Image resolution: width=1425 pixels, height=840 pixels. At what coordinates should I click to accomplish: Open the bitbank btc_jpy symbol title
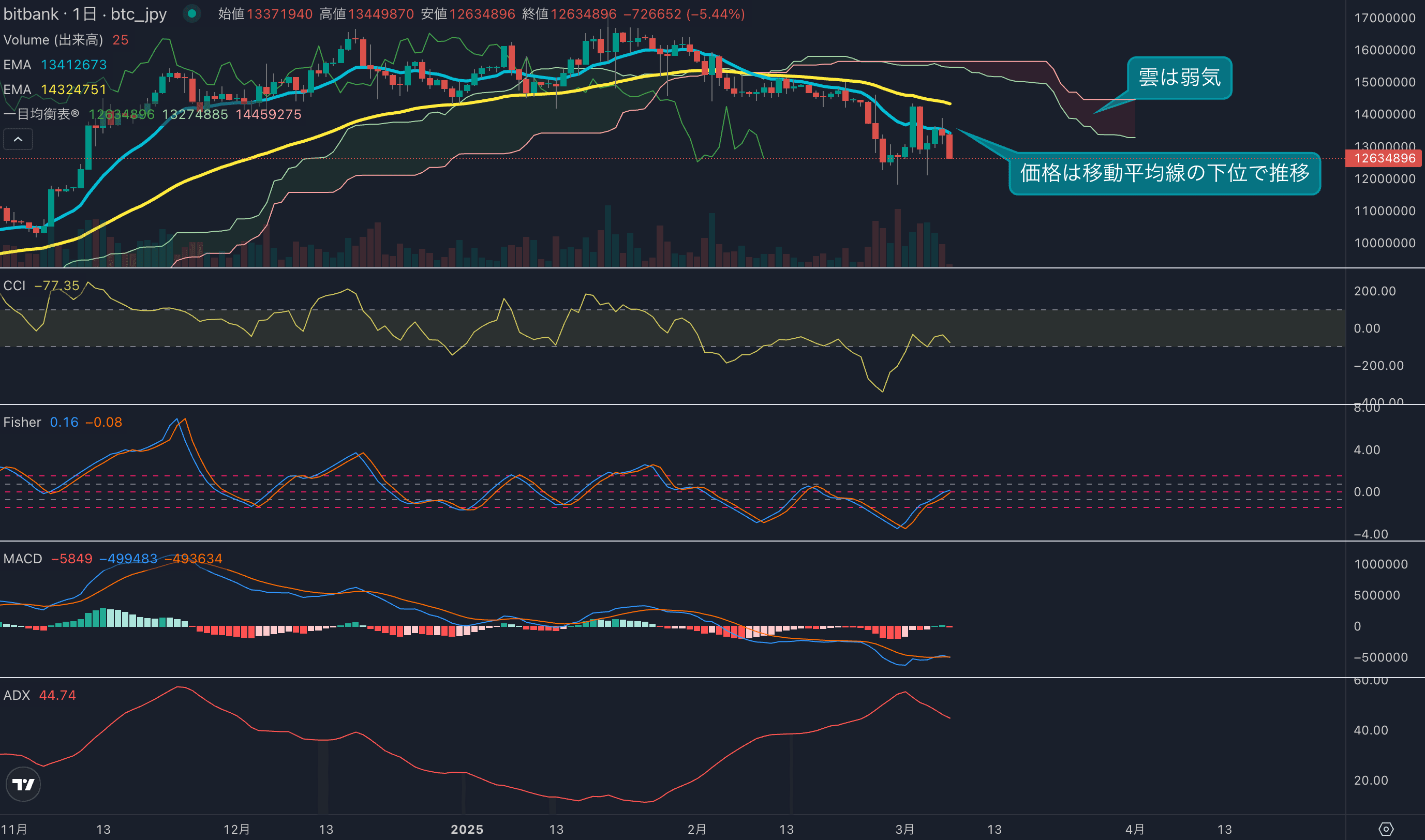(x=85, y=13)
